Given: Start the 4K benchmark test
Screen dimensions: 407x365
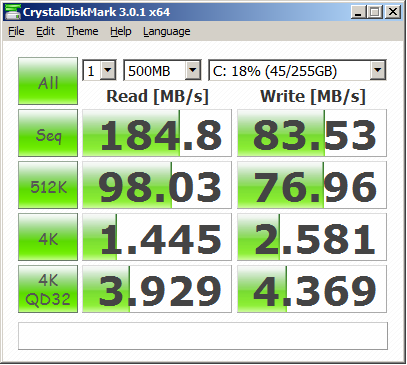Looking at the screenshot, I should pos(48,237).
